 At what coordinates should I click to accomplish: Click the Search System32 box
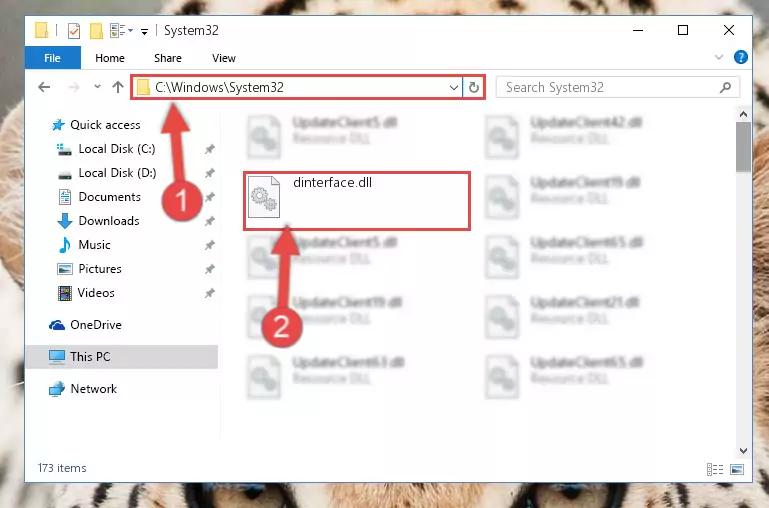pos(617,87)
